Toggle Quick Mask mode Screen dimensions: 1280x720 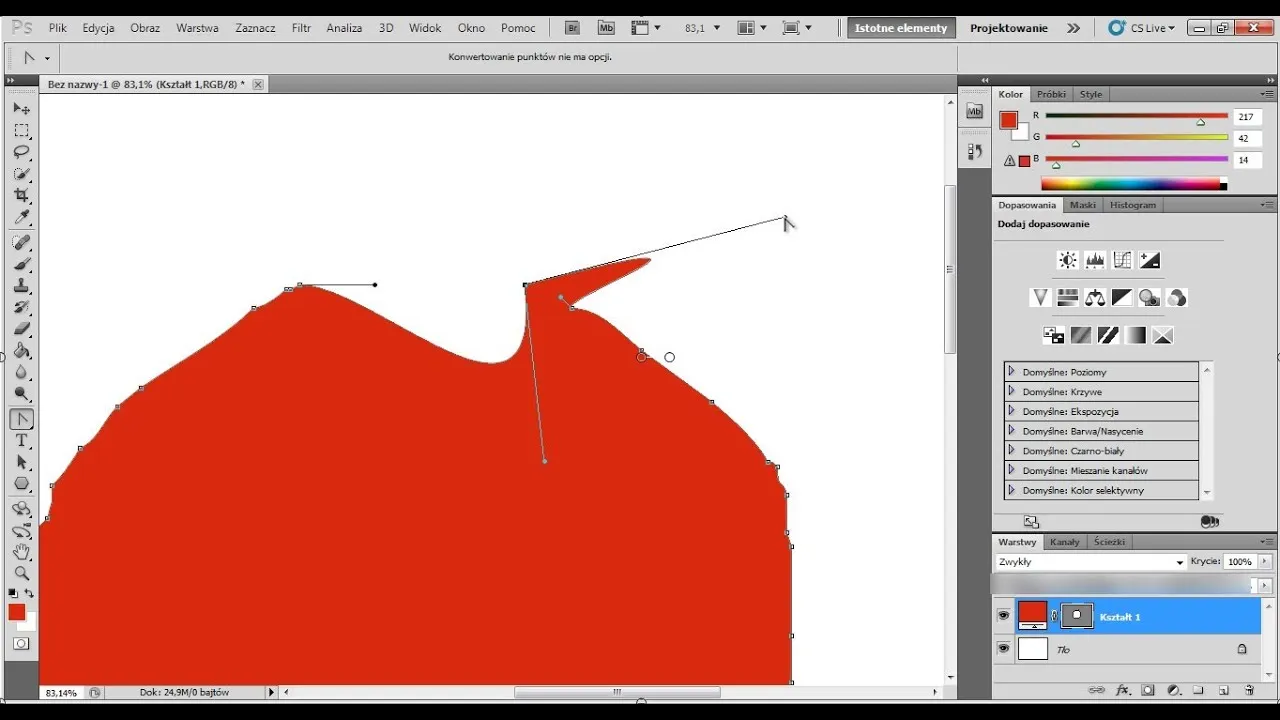pyautogui.click(x=21, y=644)
